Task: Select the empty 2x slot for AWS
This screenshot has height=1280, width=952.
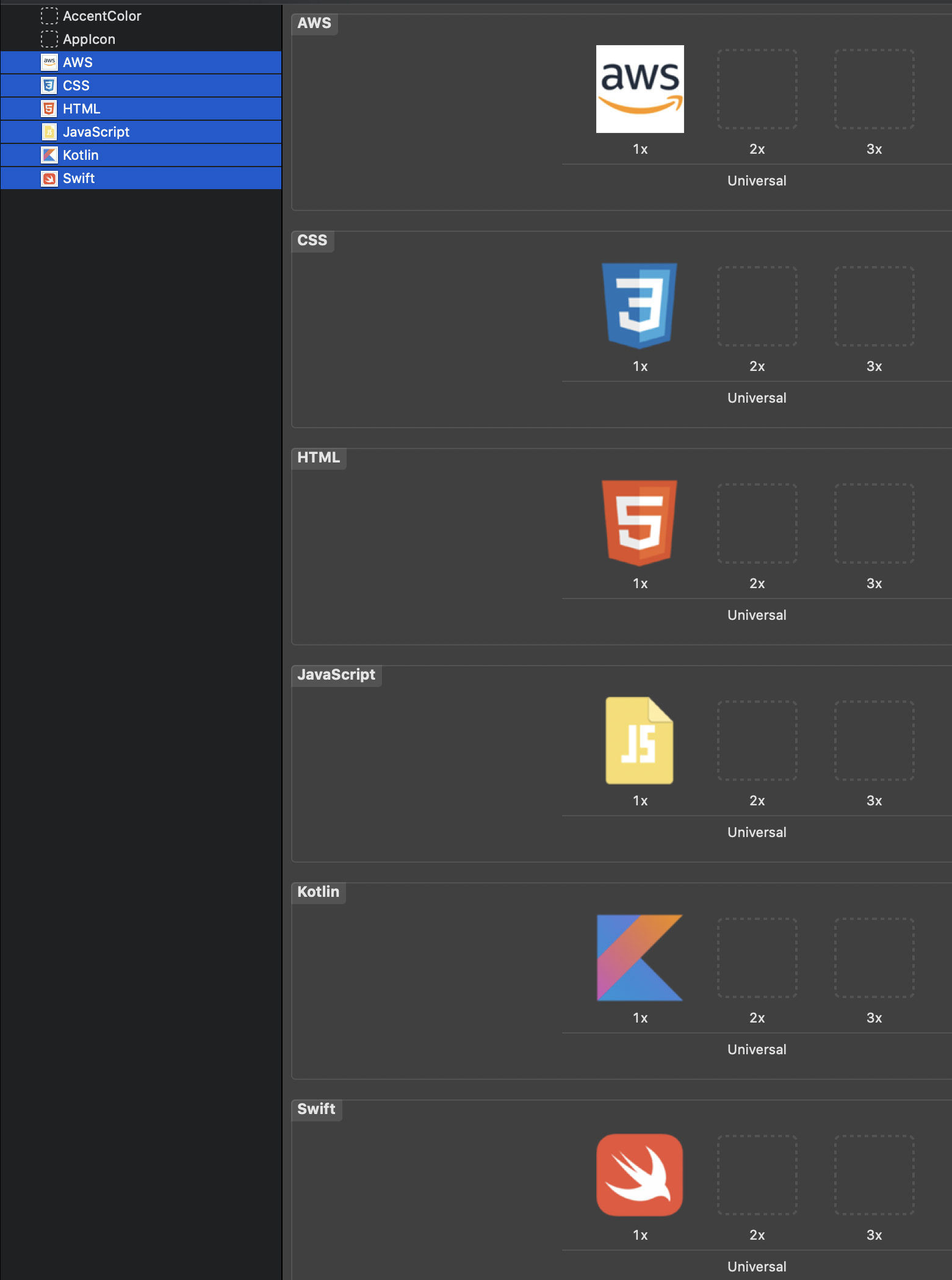Action: [757, 89]
